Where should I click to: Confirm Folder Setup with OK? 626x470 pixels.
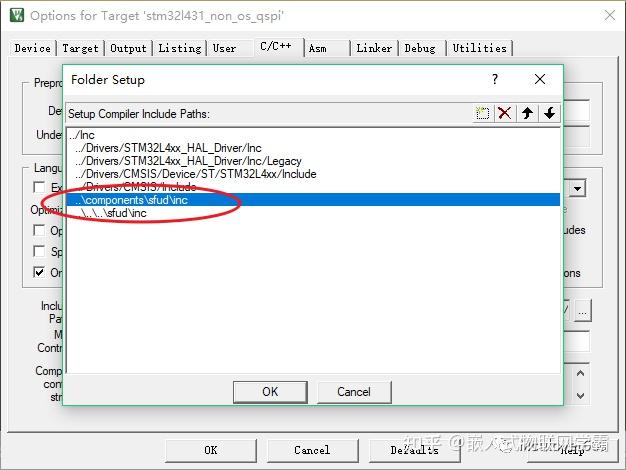(x=270, y=392)
